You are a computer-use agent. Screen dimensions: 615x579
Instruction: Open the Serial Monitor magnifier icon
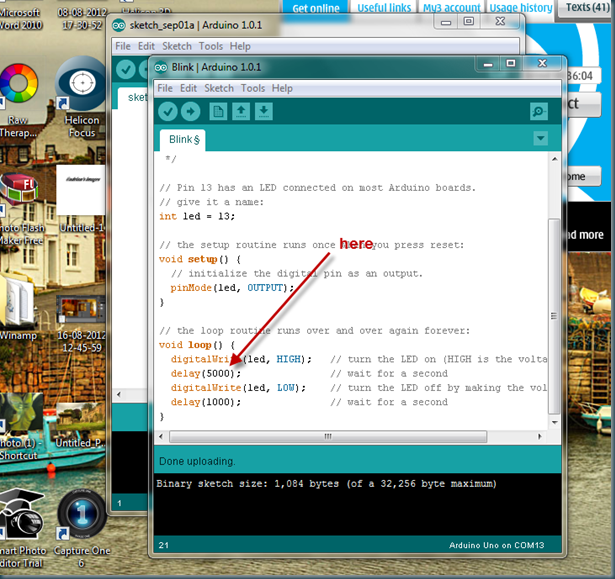(x=539, y=112)
